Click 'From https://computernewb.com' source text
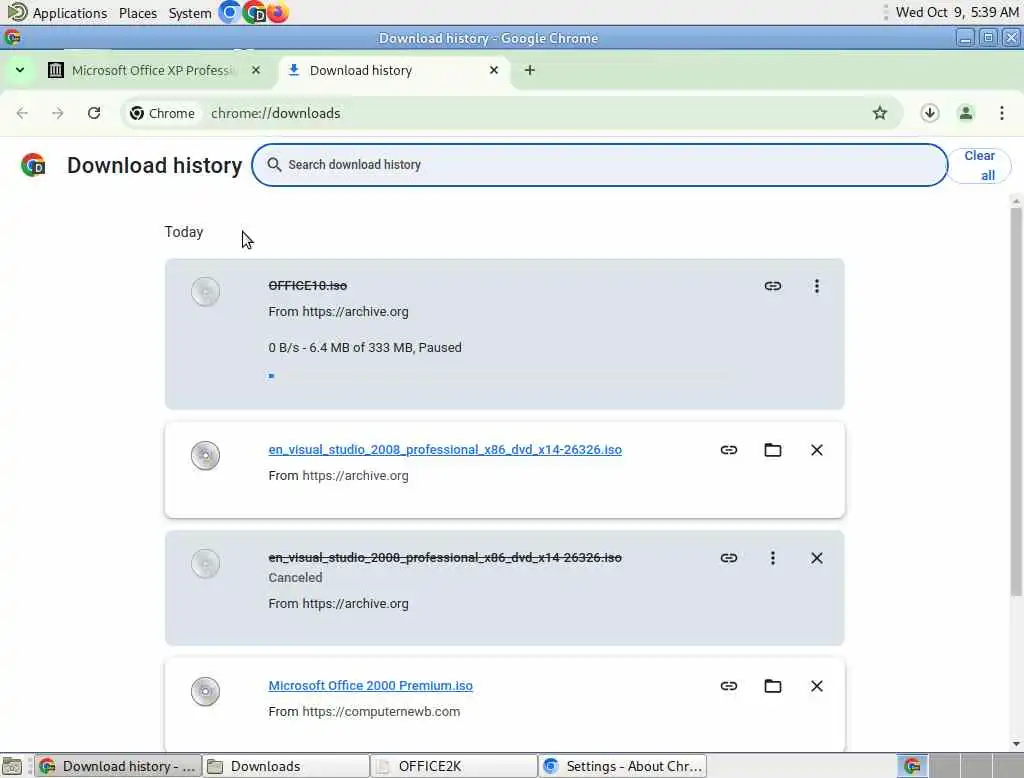The image size is (1024, 778). 364,711
